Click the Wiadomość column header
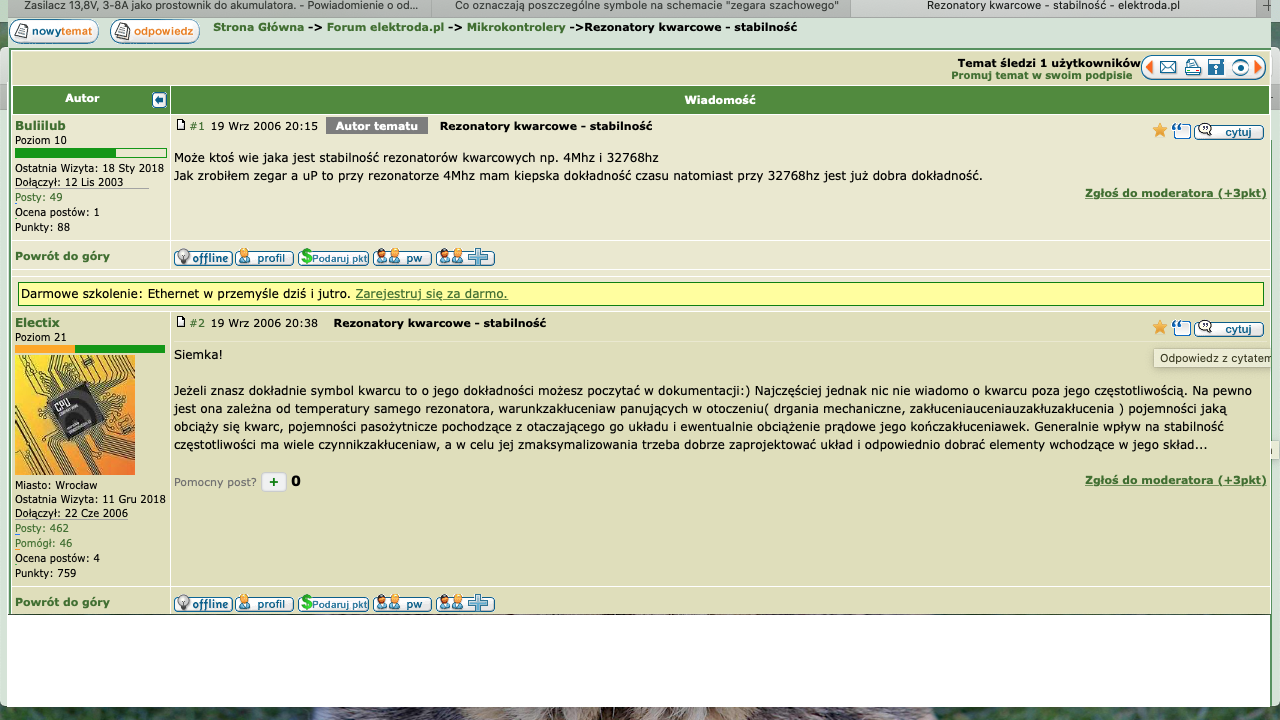The image size is (1280, 720). (x=719, y=100)
